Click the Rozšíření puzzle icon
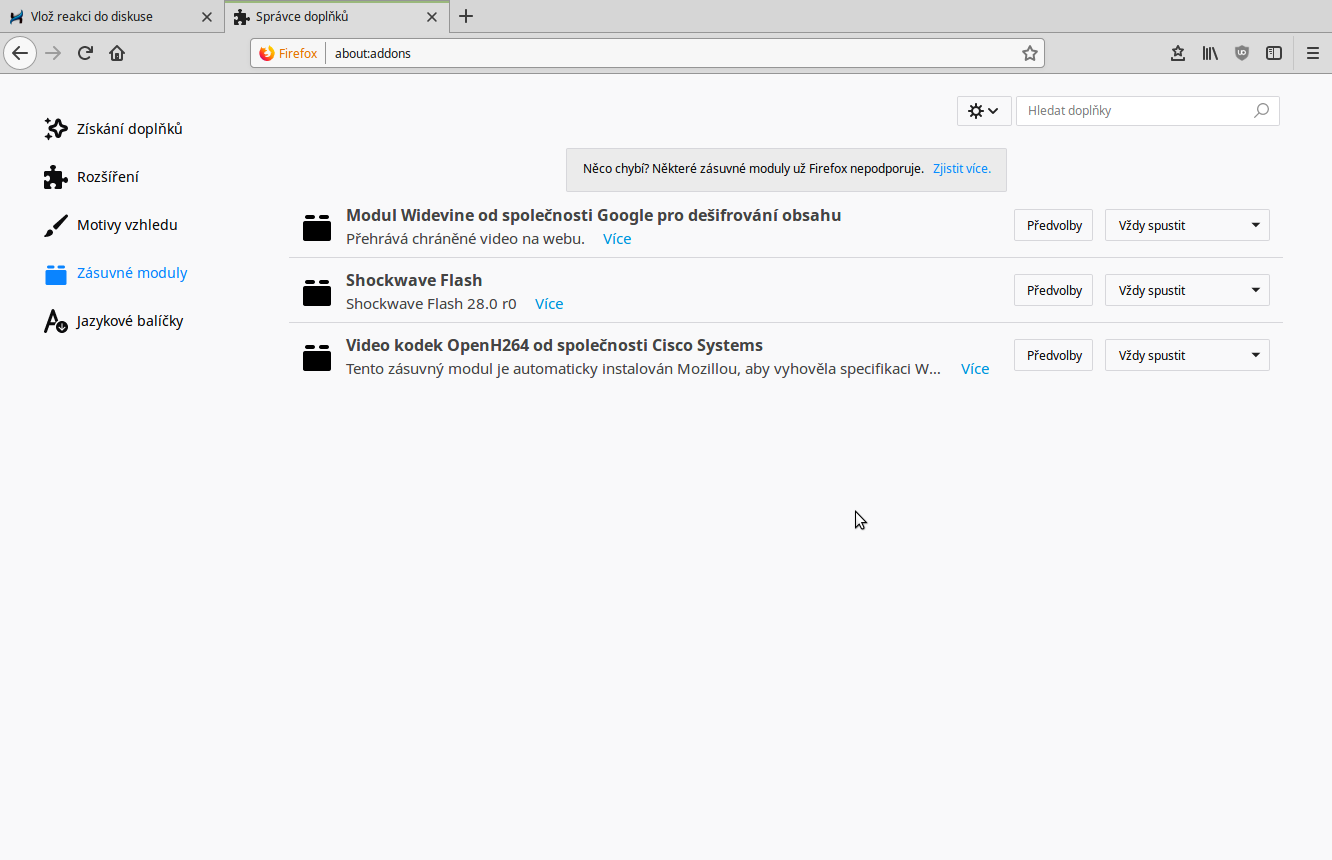Viewport: 1332px width, 860px height. [x=56, y=177]
